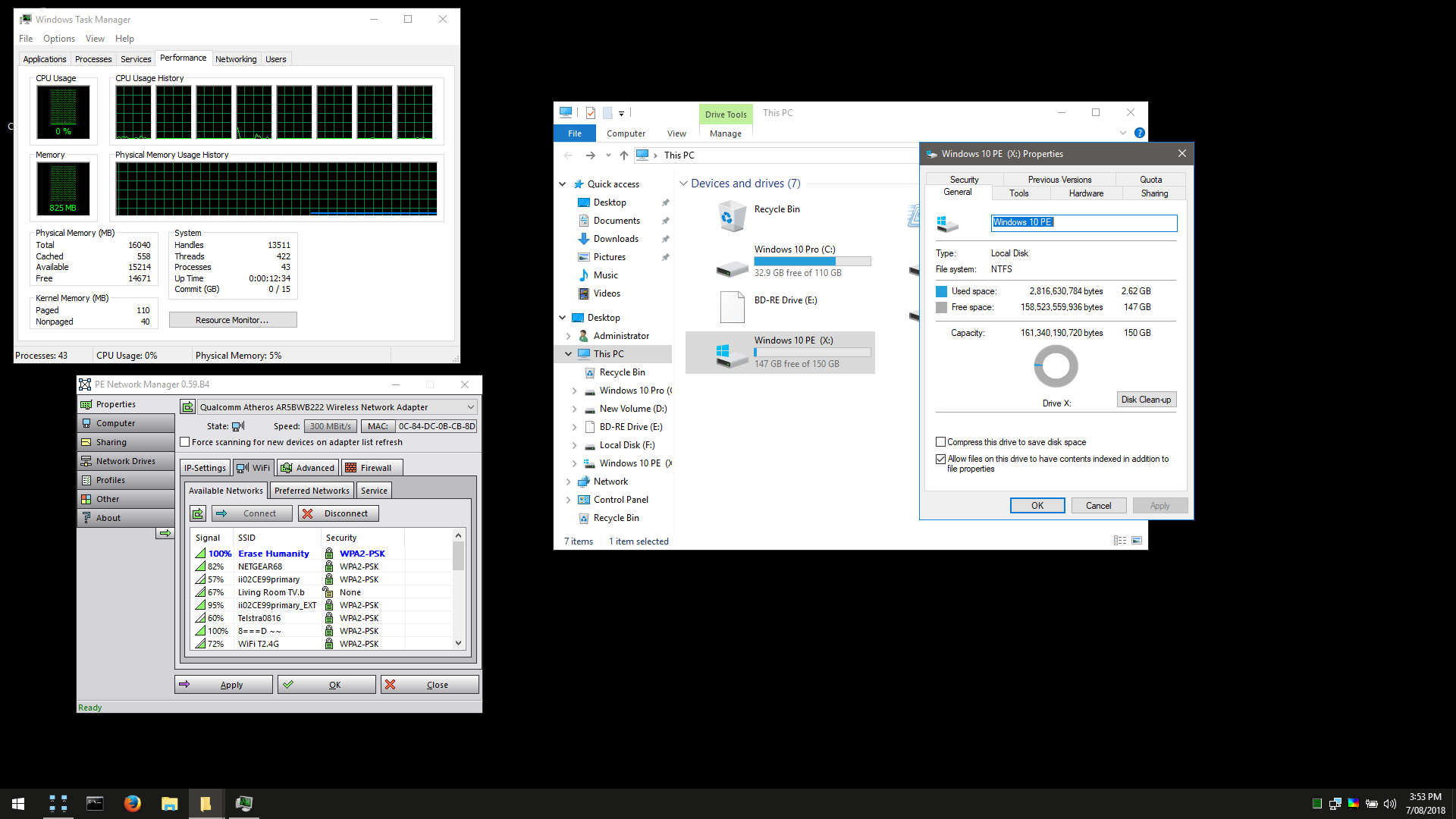Screen dimensions: 1456x819
Task: Open Profiles section in PE Network Manager
Action: click(126, 480)
